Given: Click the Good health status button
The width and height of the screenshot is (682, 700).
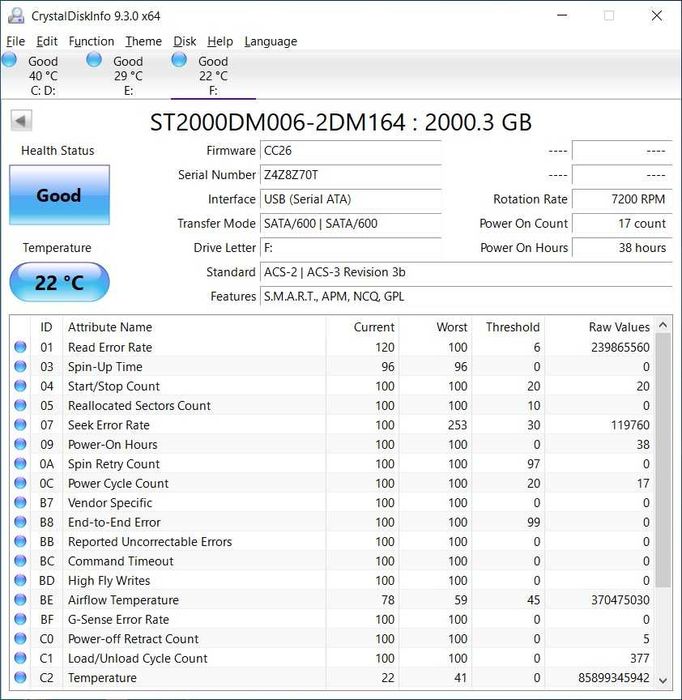Looking at the screenshot, I should click(59, 195).
